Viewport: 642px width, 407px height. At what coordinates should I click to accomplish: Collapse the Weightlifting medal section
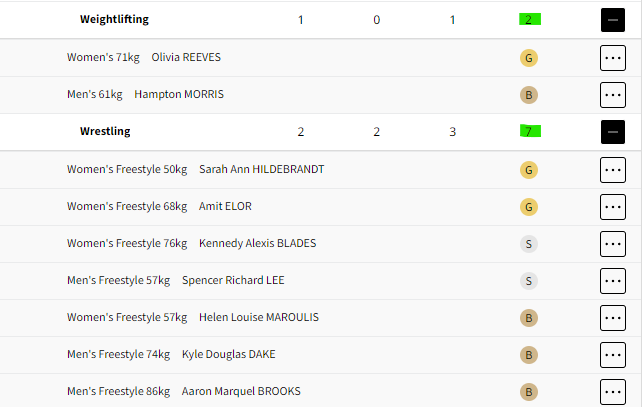[x=613, y=20]
